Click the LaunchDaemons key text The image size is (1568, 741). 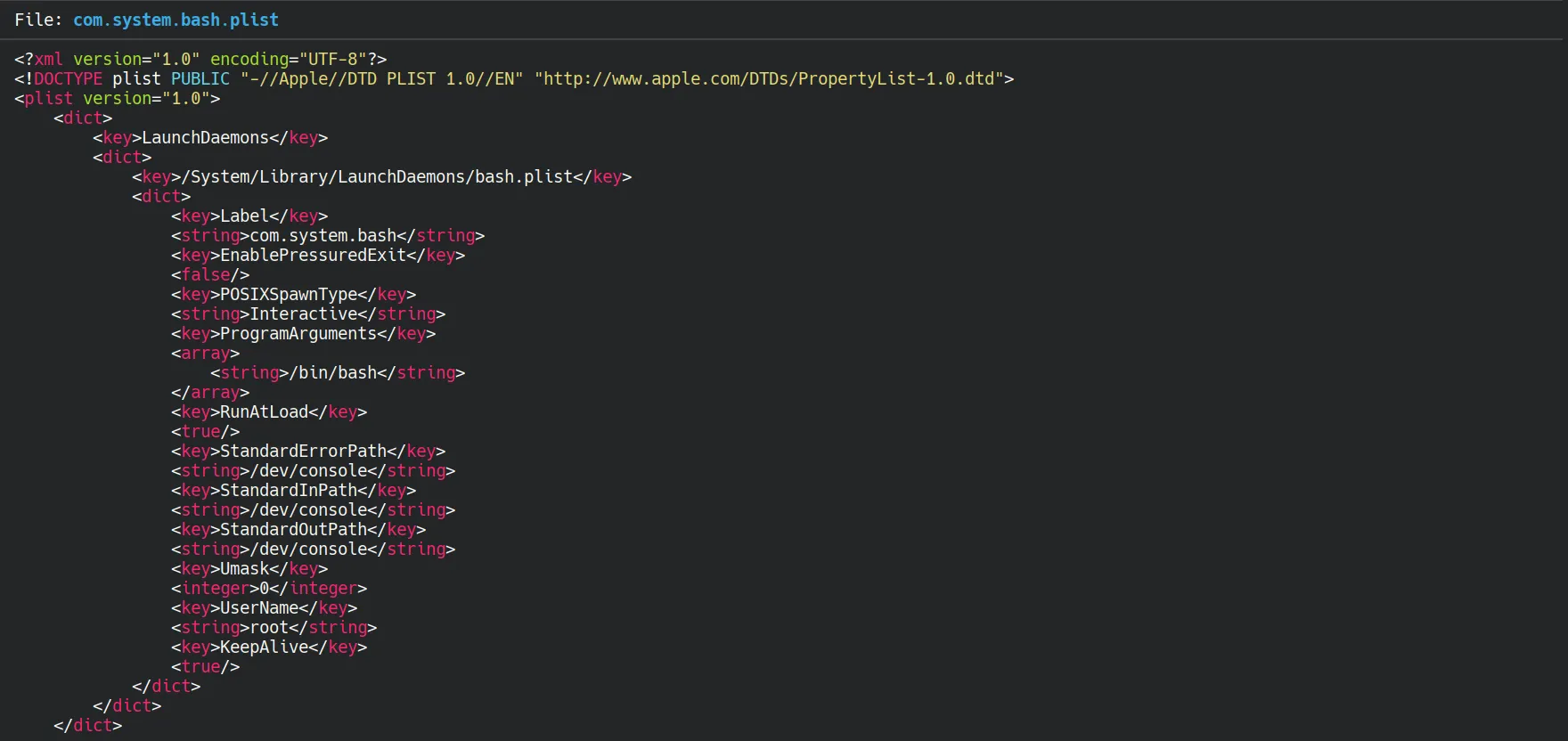pos(205,137)
